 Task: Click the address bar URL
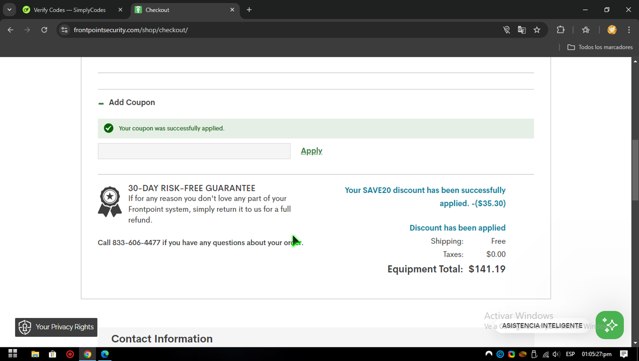click(x=130, y=30)
